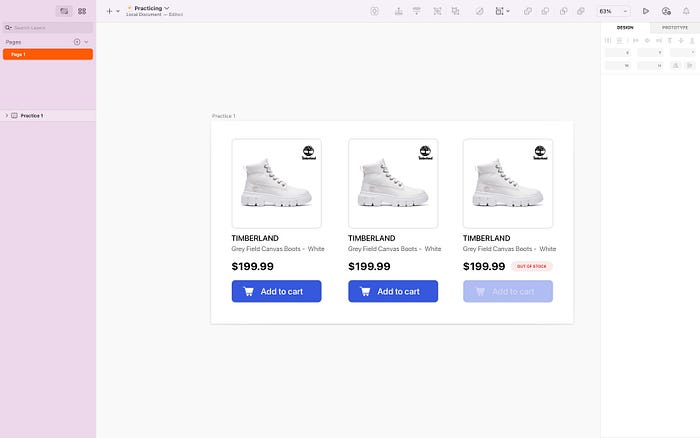The image size is (700, 438).
Task: Open the components grid view icon
Action: tap(82, 11)
